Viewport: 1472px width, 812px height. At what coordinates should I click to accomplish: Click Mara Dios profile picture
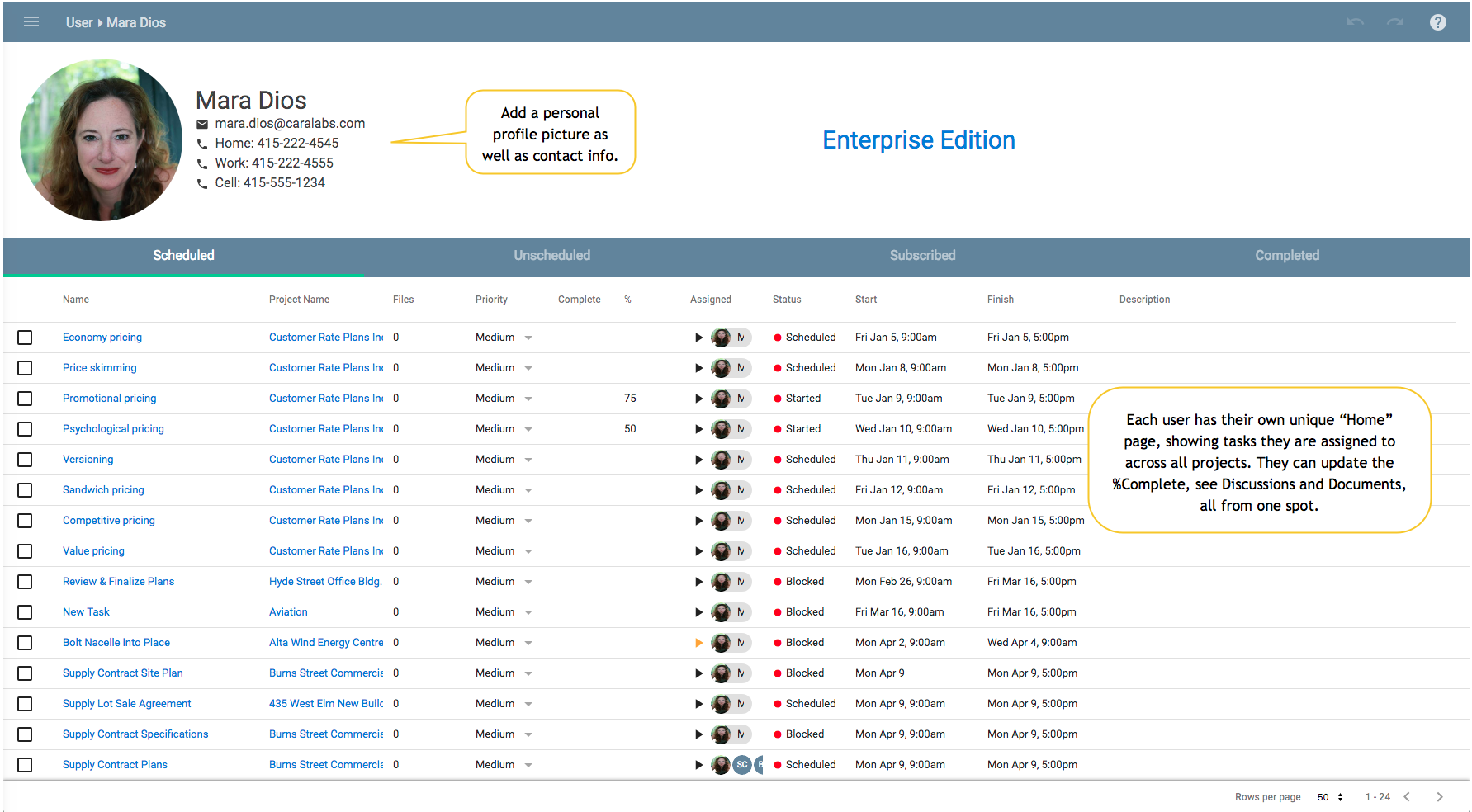pyautogui.click(x=101, y=139)
